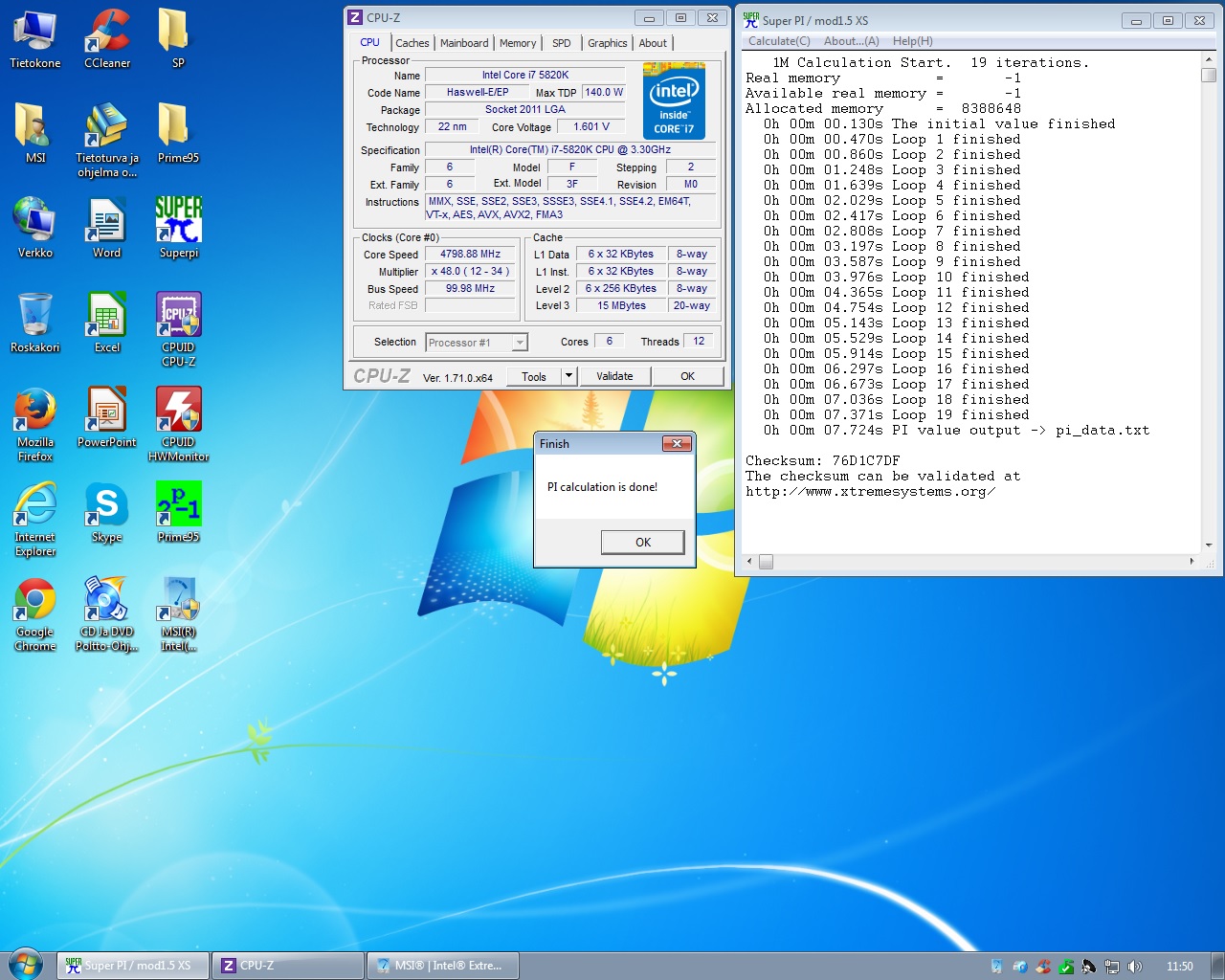Switch to the Caches tab in CPU-Z
This screenshot has height=980, width=1225.
pos(412,43)
